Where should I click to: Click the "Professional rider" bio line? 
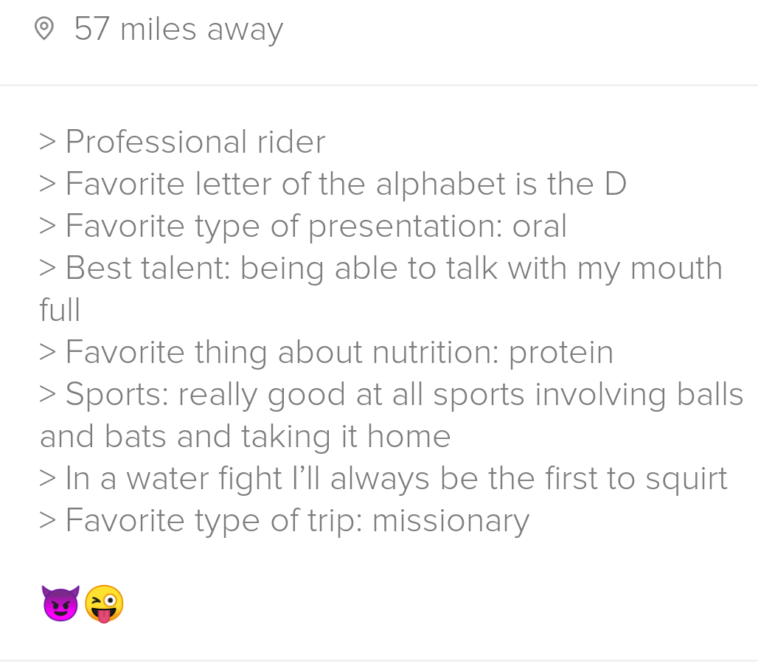(x=195, y=142)
